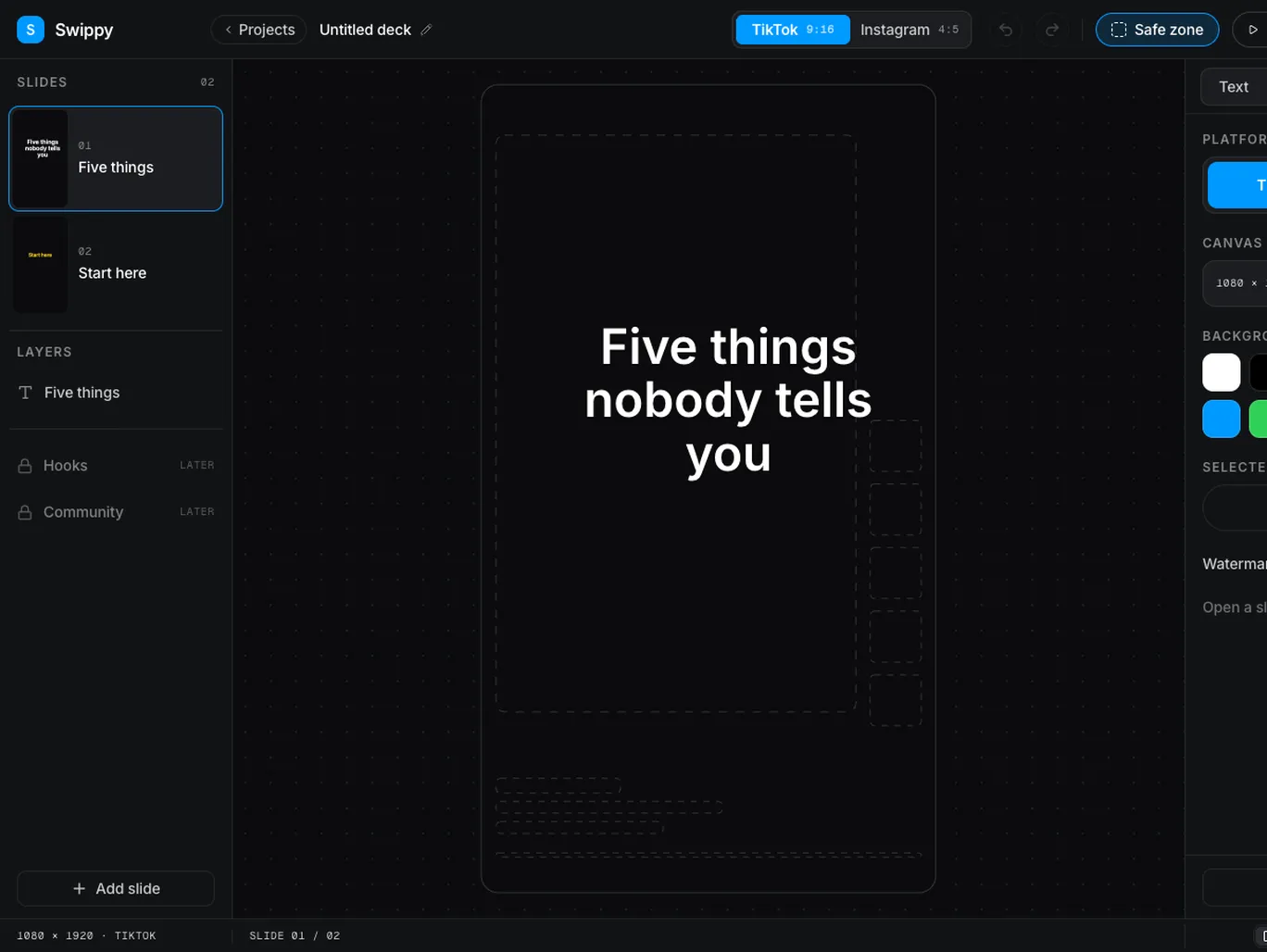Viewport: 1267px width, 952px height.
Task: Click the SLIDES panel heading
Action: tap(42, 82)
